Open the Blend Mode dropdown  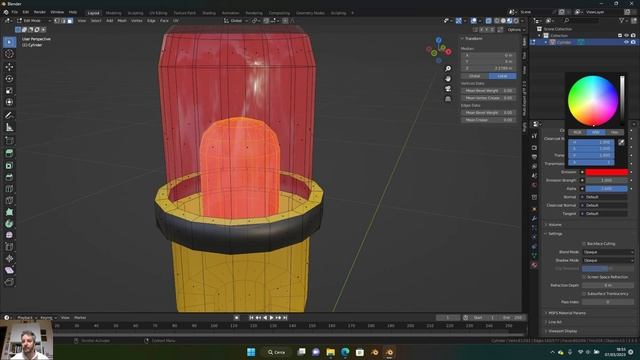click(608, 252)
